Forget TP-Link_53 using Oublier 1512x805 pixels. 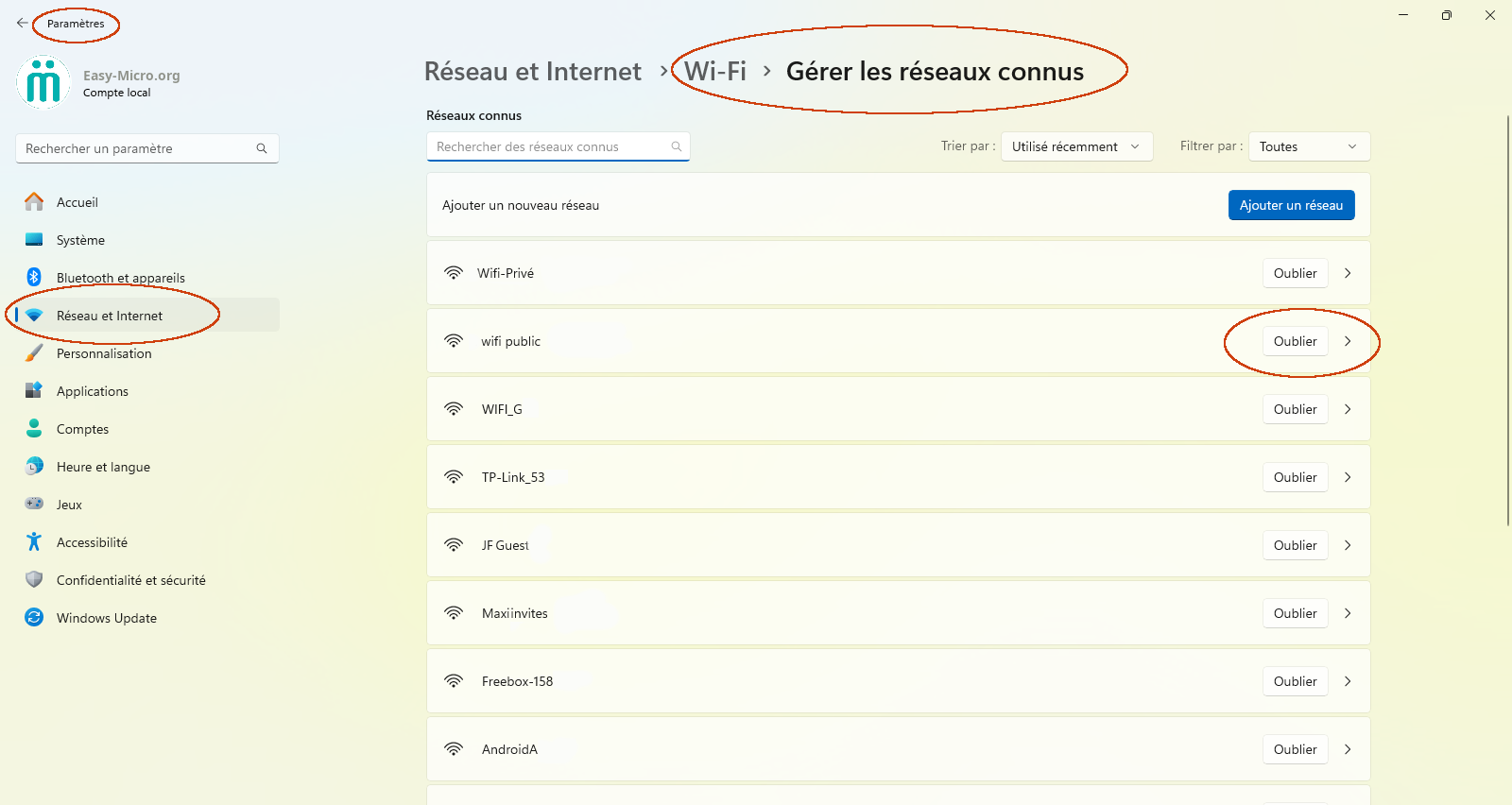(x=1295, y=477)
